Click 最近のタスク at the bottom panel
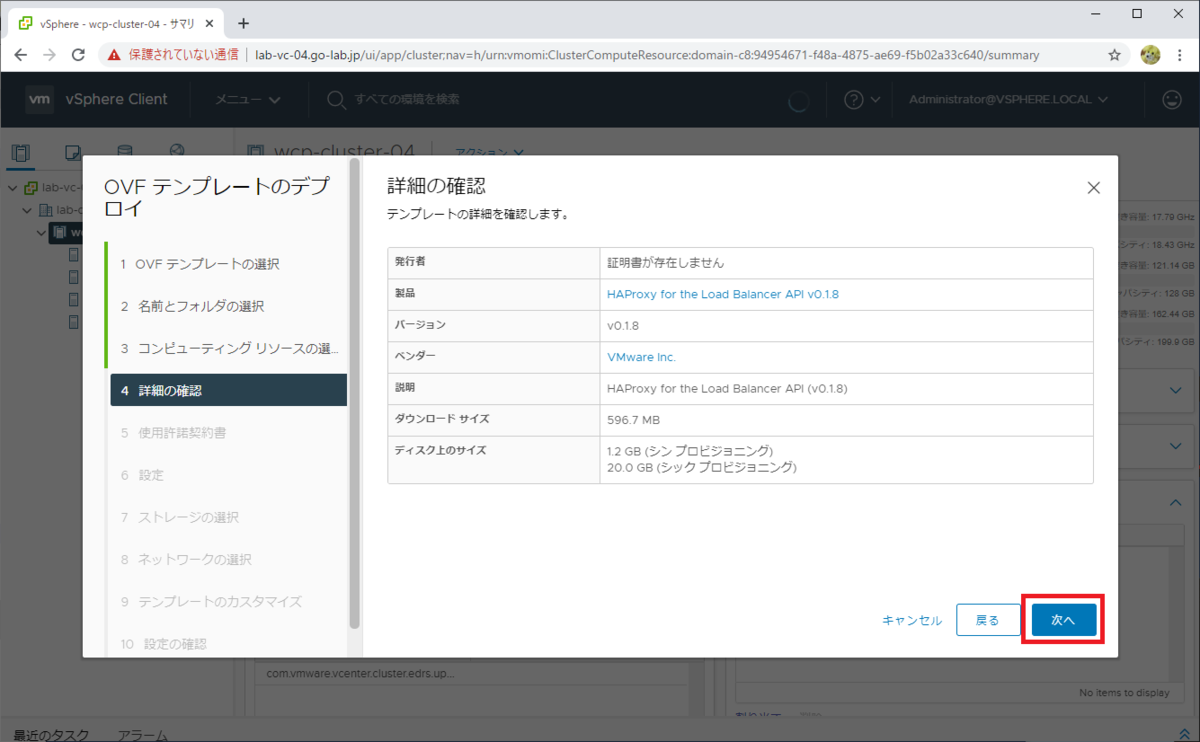 (x=51, y=734)
